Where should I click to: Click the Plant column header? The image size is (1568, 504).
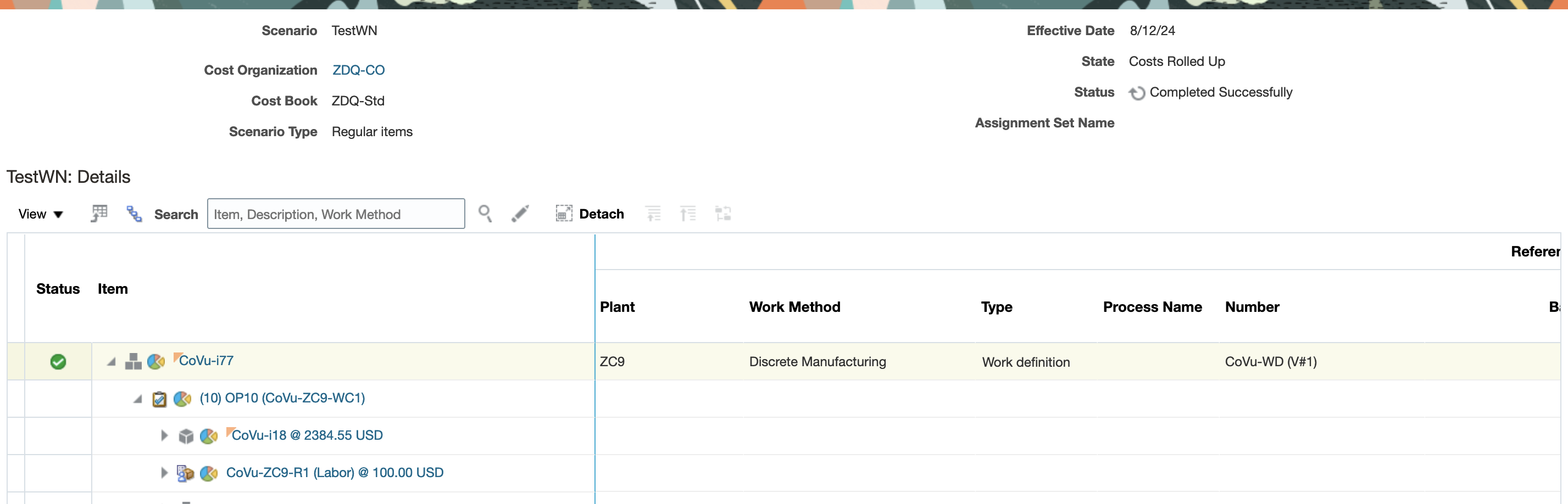pyautogui.click(x=617, y=307)
